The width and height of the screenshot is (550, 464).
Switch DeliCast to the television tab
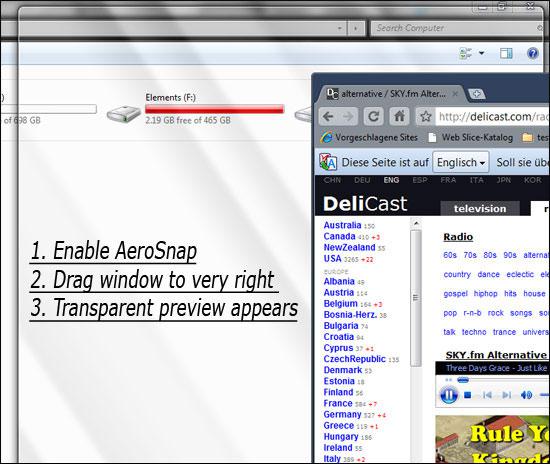pos(480,209)
